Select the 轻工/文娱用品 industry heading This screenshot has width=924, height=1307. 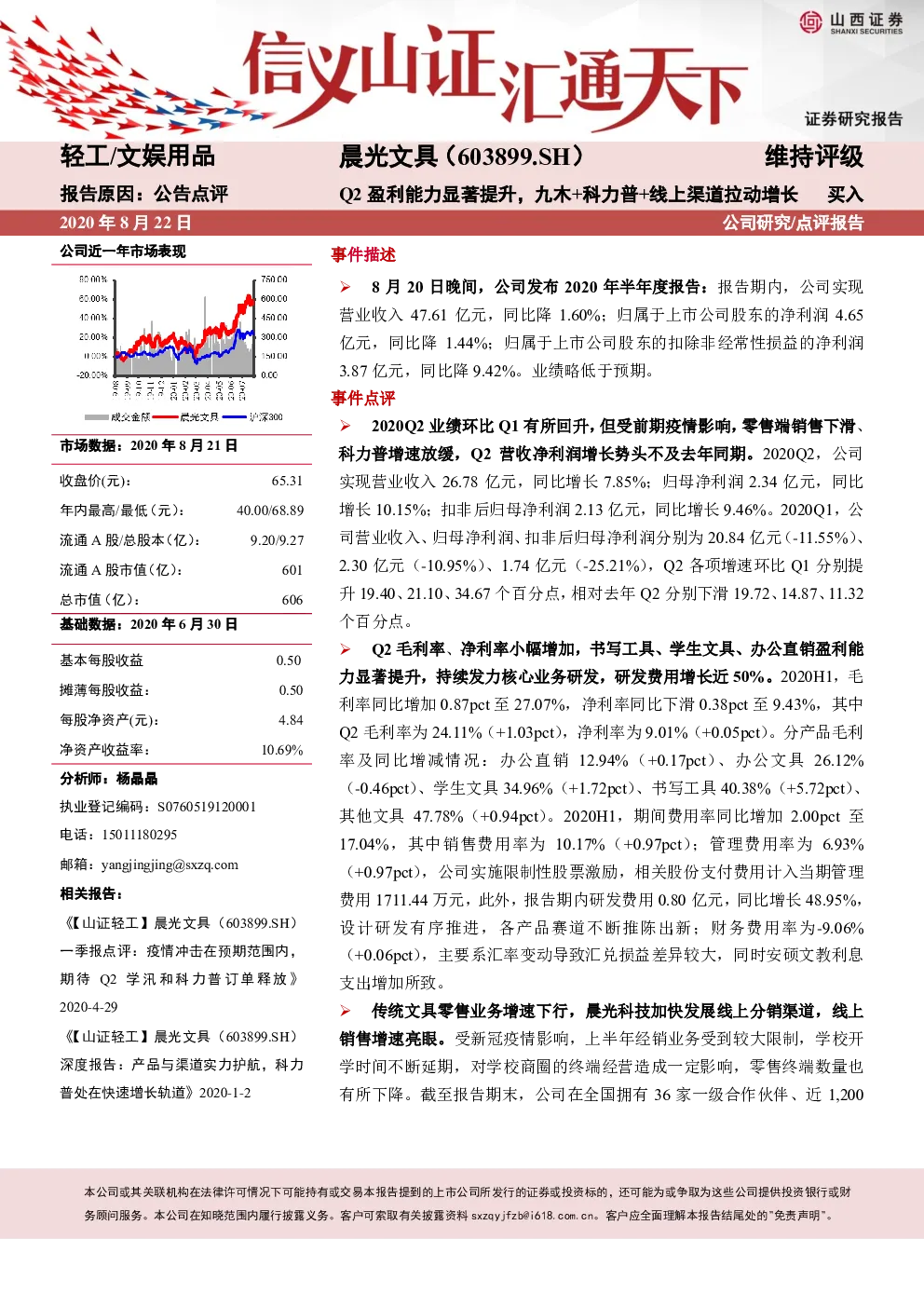[137, 157]
